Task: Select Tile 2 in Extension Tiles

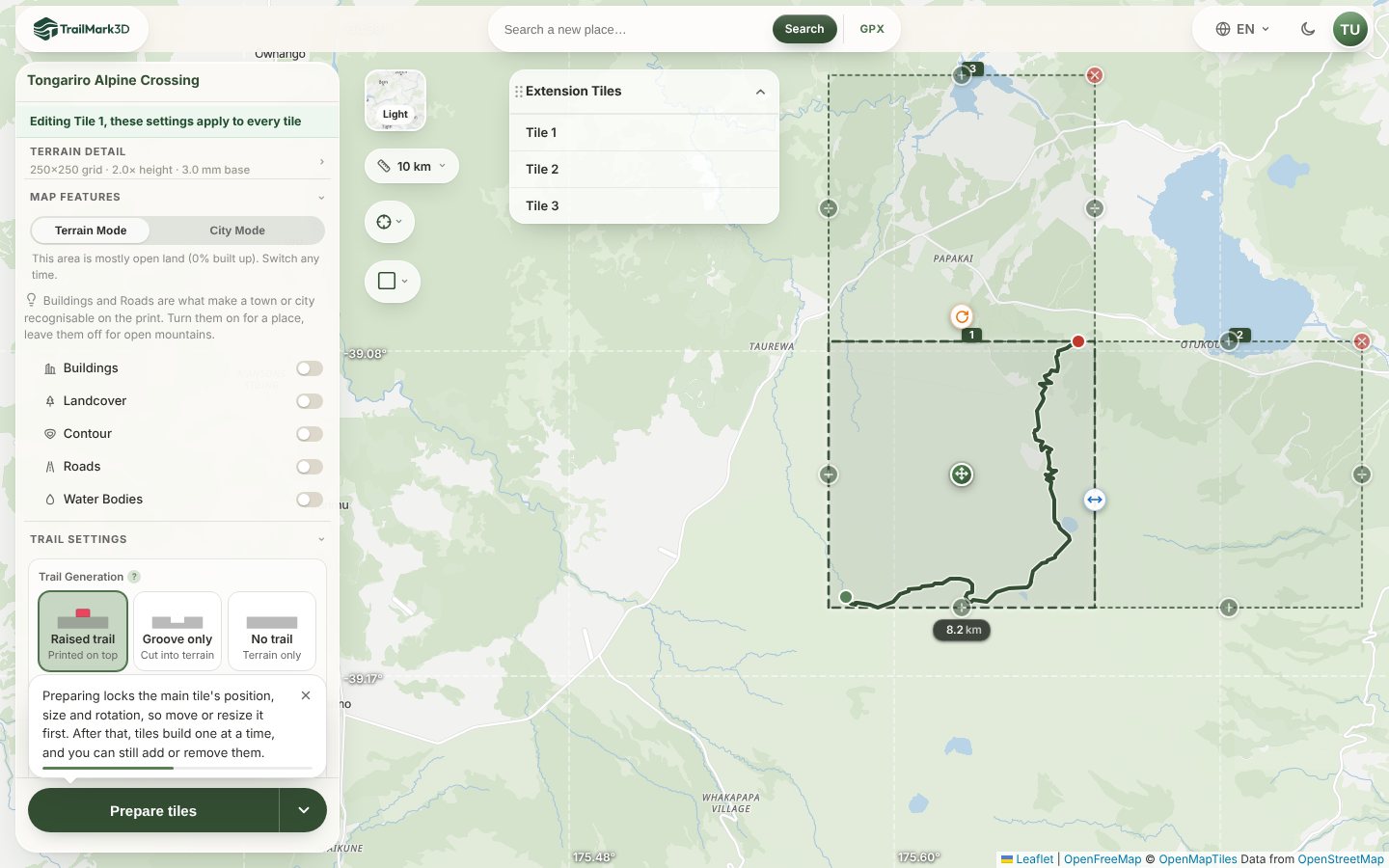Action: (643, 169)
